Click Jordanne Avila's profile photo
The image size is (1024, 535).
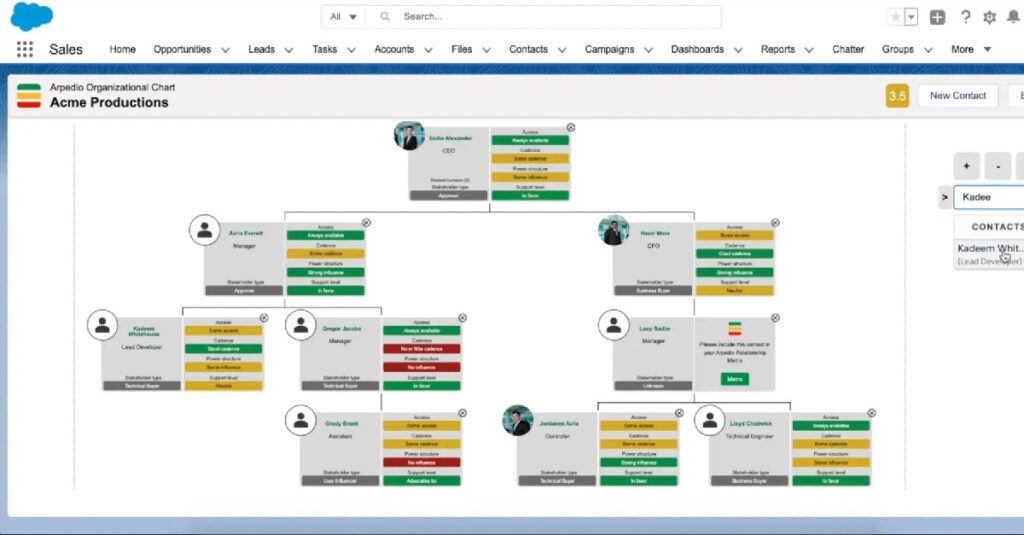tap(518, 420)
